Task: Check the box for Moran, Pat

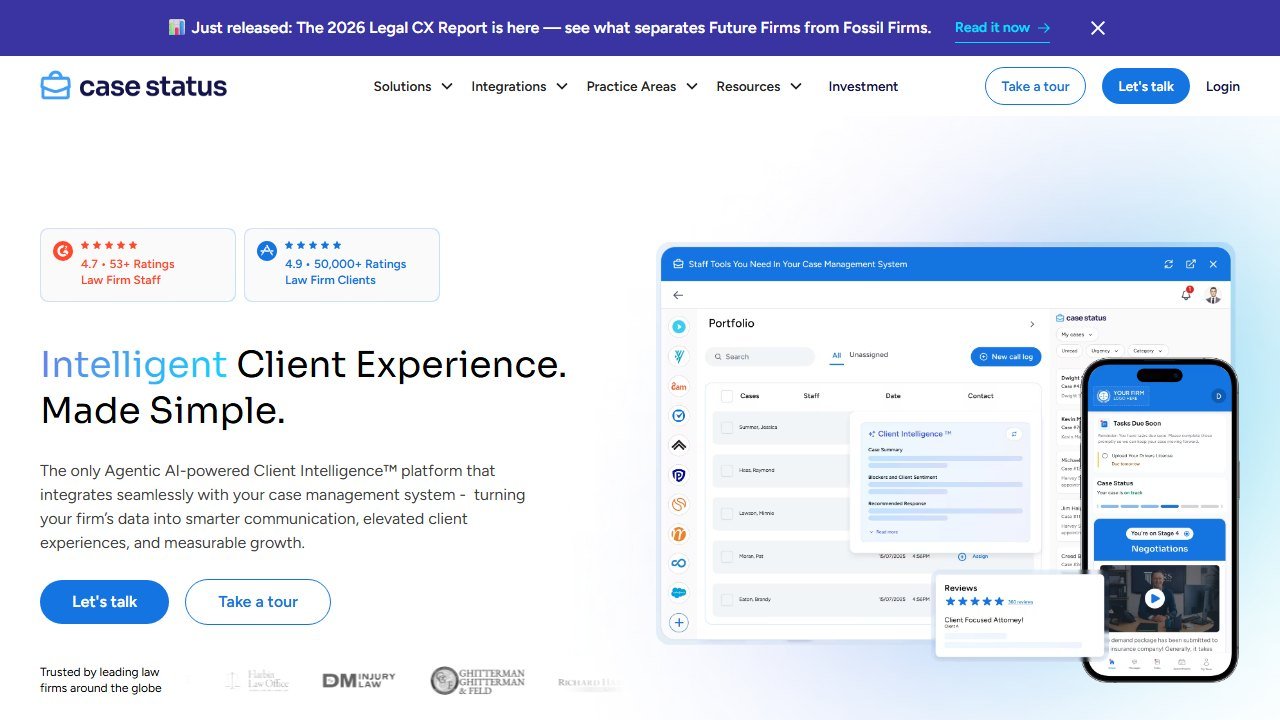Action: tap(727, 557)
